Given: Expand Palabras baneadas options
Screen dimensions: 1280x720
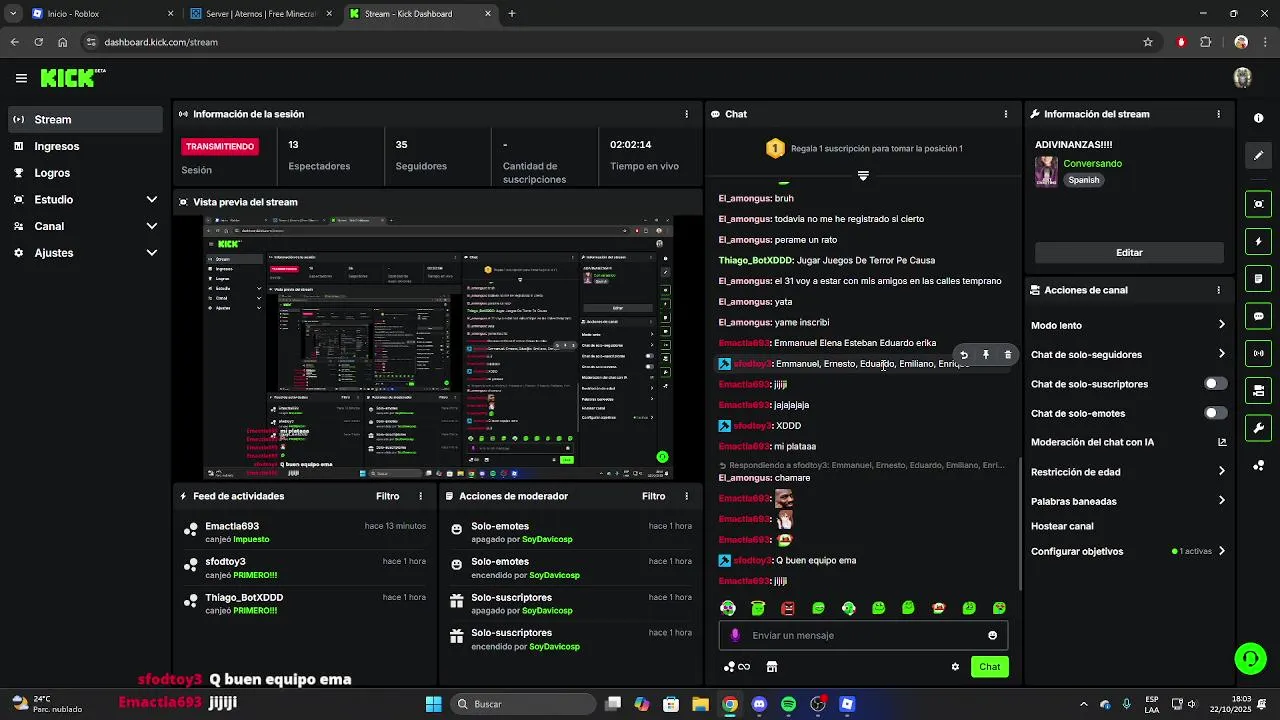Looking at the screenshot, I should pyautogui.click(x=1221, y=501).
